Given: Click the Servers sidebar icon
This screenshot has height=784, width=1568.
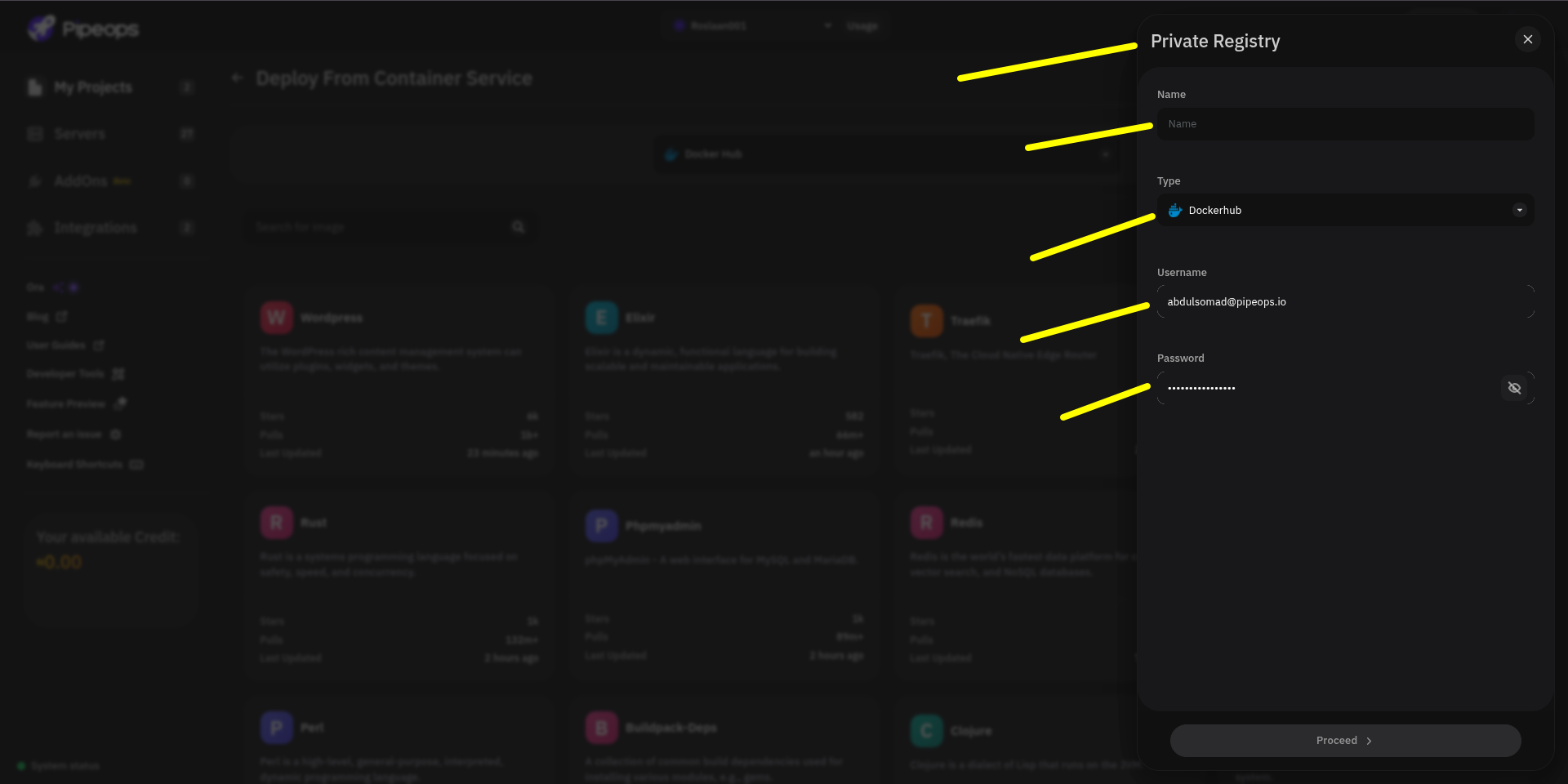Looking at the screenshot, I should 35,134.
